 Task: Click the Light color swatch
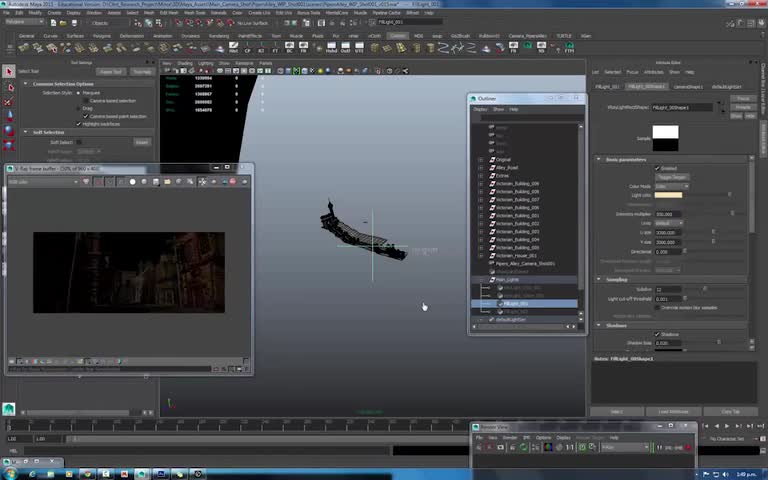click(x=667, y=195)
